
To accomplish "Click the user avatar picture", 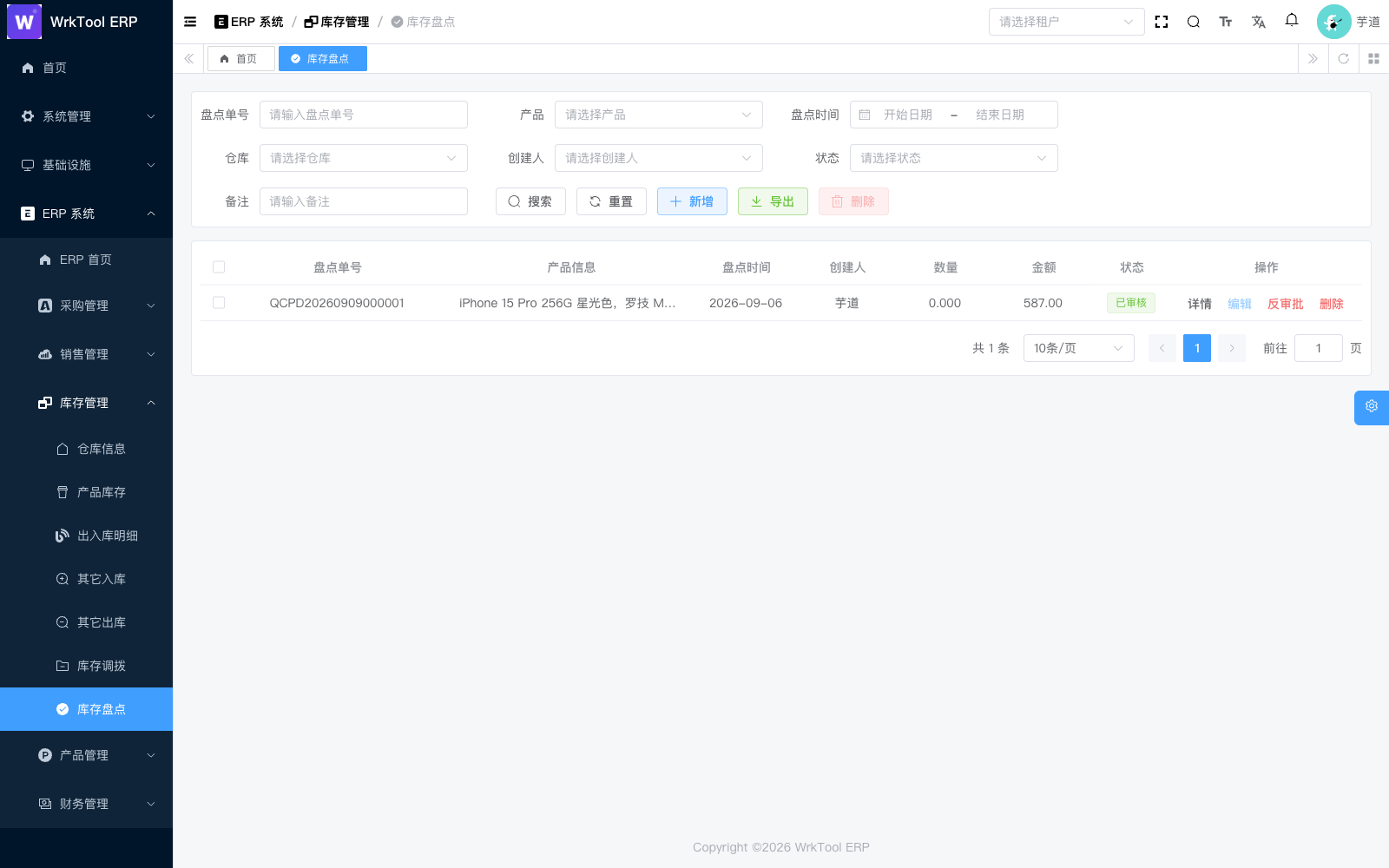I will (x=1333, y=22).
